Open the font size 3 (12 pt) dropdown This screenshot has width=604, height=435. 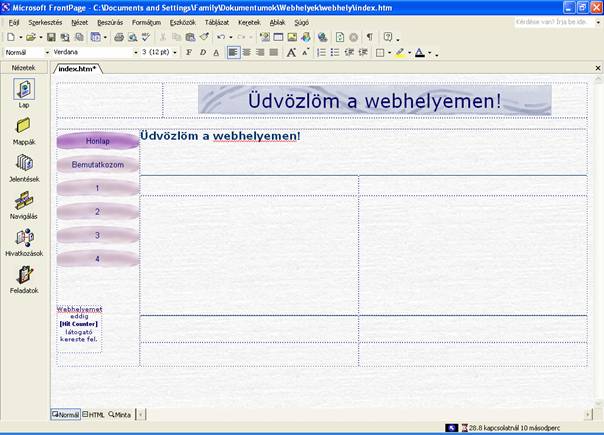click(176, 52)
